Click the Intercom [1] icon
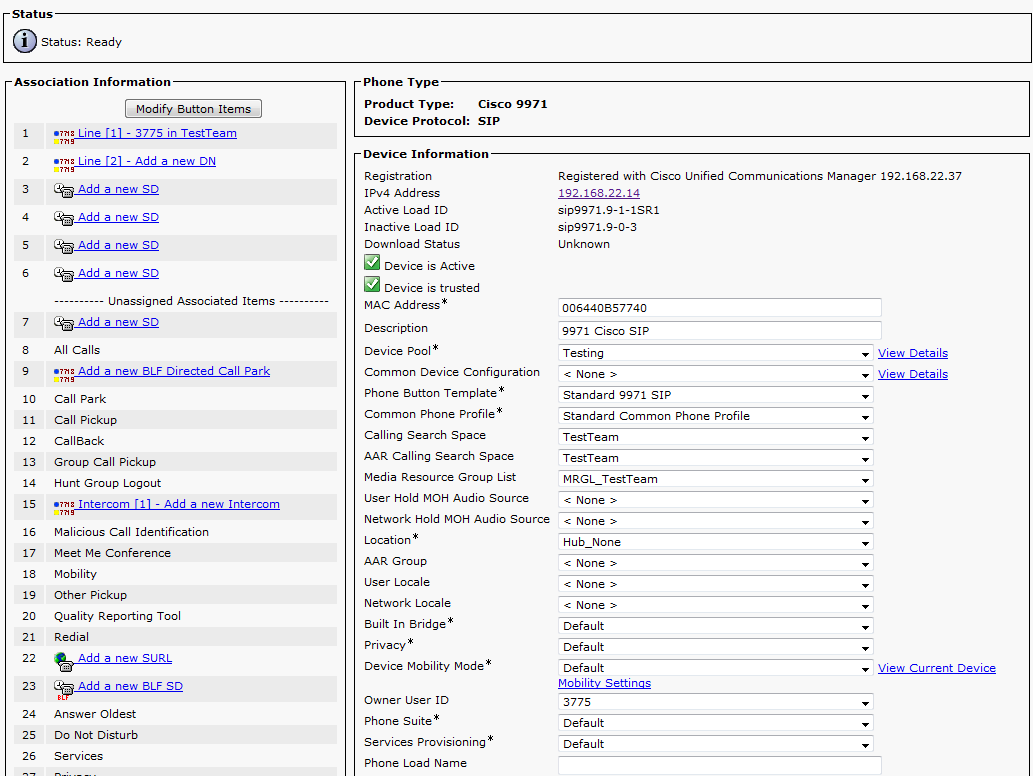This screenshot has width=1033, height=776. tap(64, 506)
